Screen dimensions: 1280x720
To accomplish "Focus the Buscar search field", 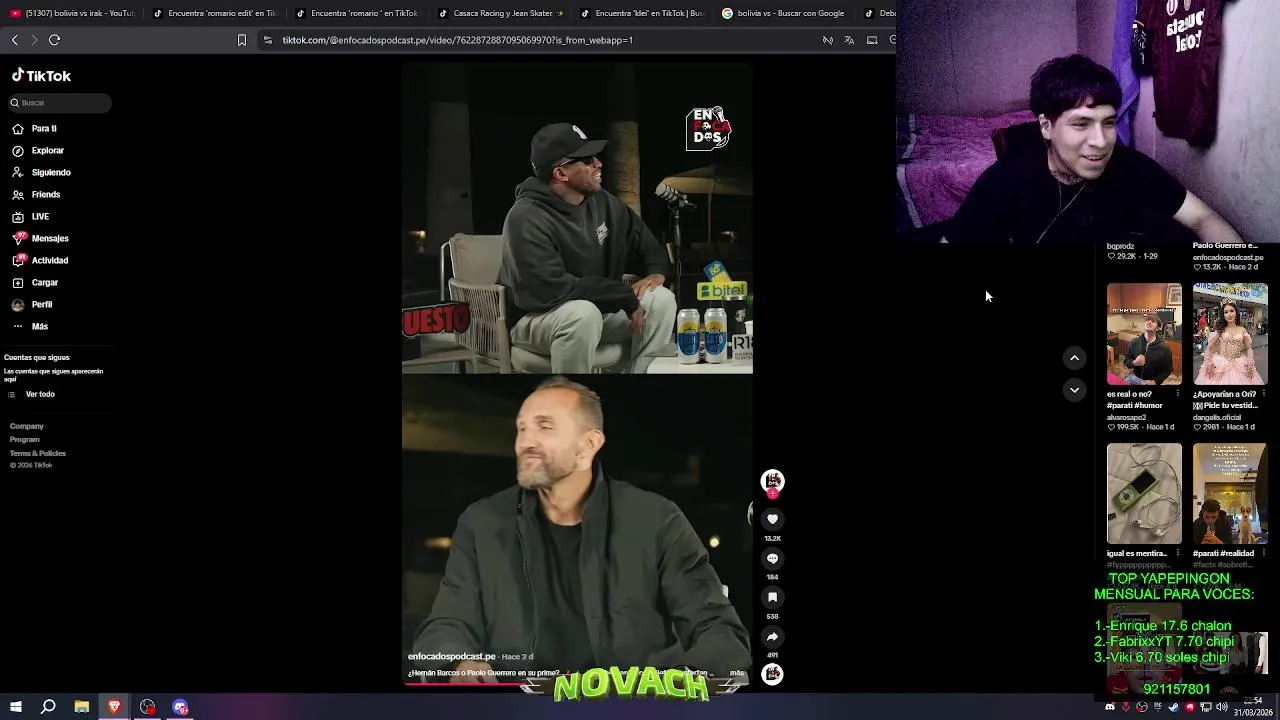I will point(60,103).
